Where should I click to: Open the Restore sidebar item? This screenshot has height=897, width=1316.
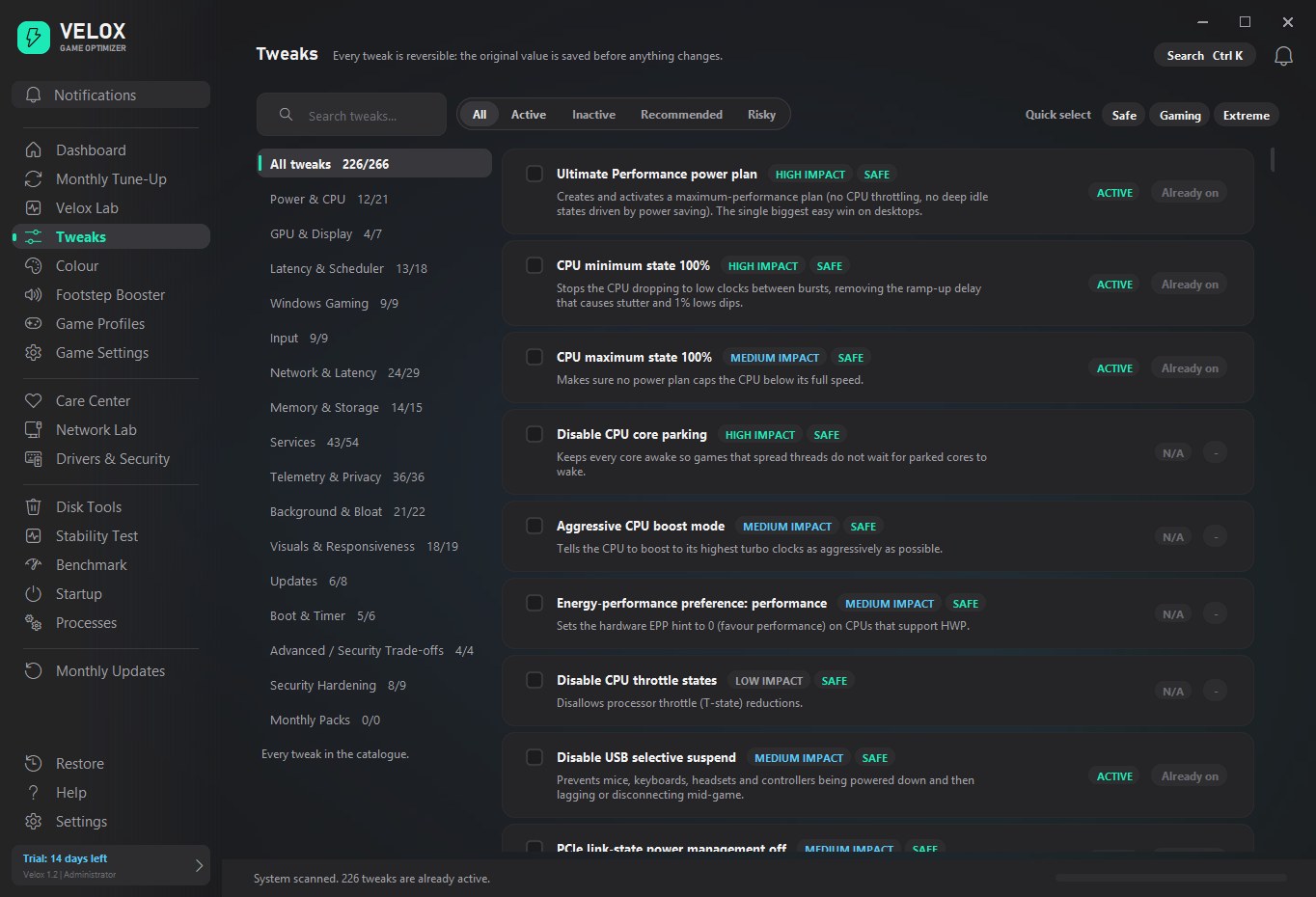click(111, 764)
